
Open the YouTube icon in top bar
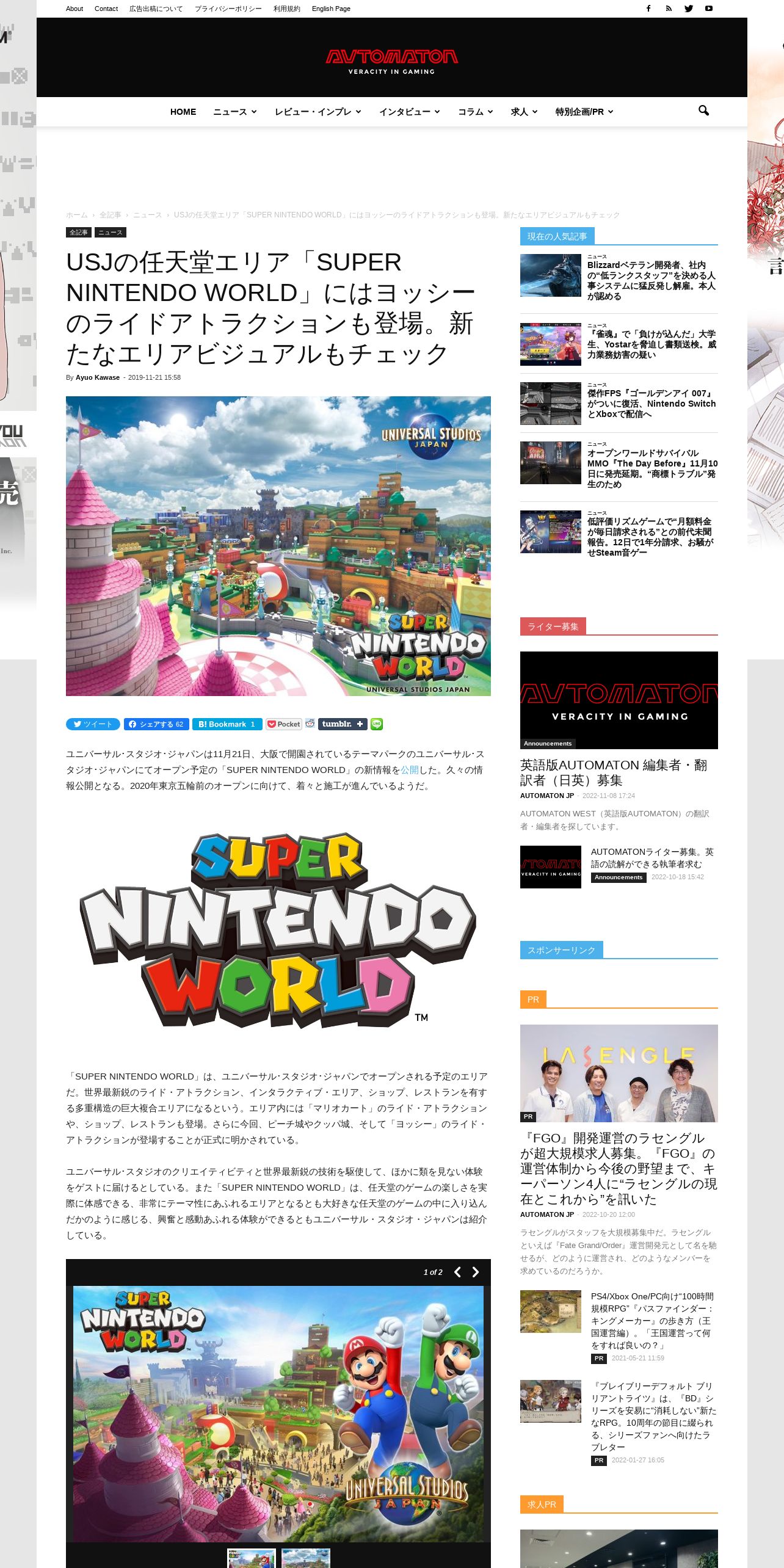point(709,9)
